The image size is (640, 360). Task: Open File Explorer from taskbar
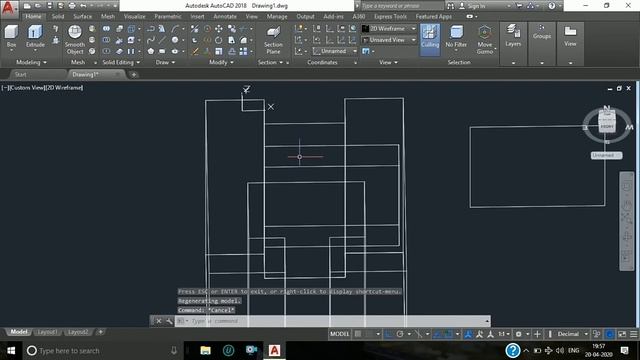(205, 350)
